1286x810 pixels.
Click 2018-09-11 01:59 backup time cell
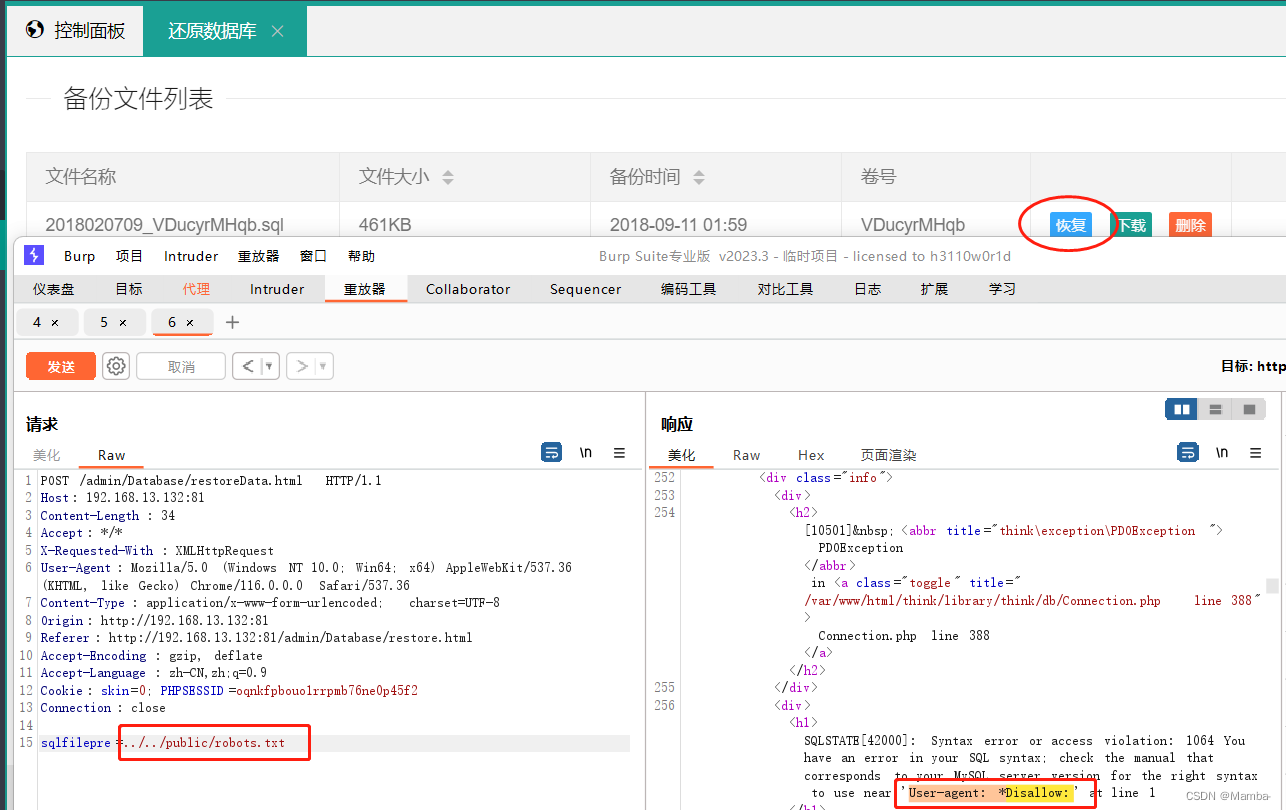678,225
